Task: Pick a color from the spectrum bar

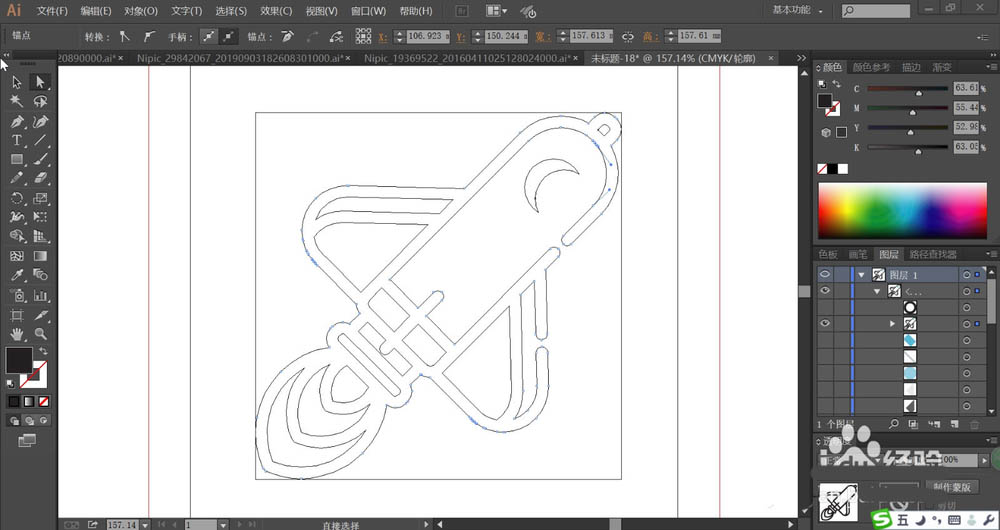Action: tap(902, 210)
